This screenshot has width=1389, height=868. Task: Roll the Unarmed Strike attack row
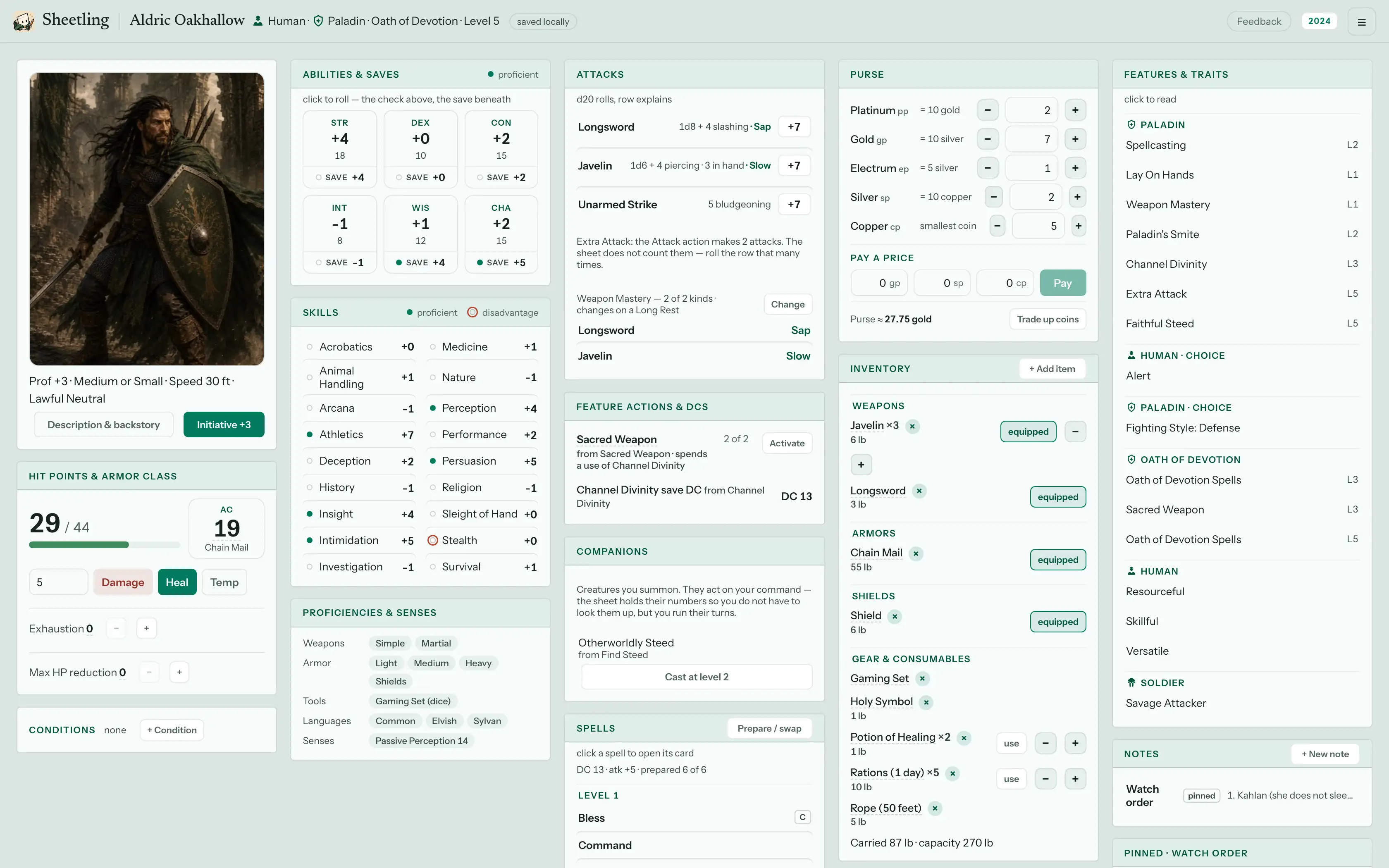point(694,204)
